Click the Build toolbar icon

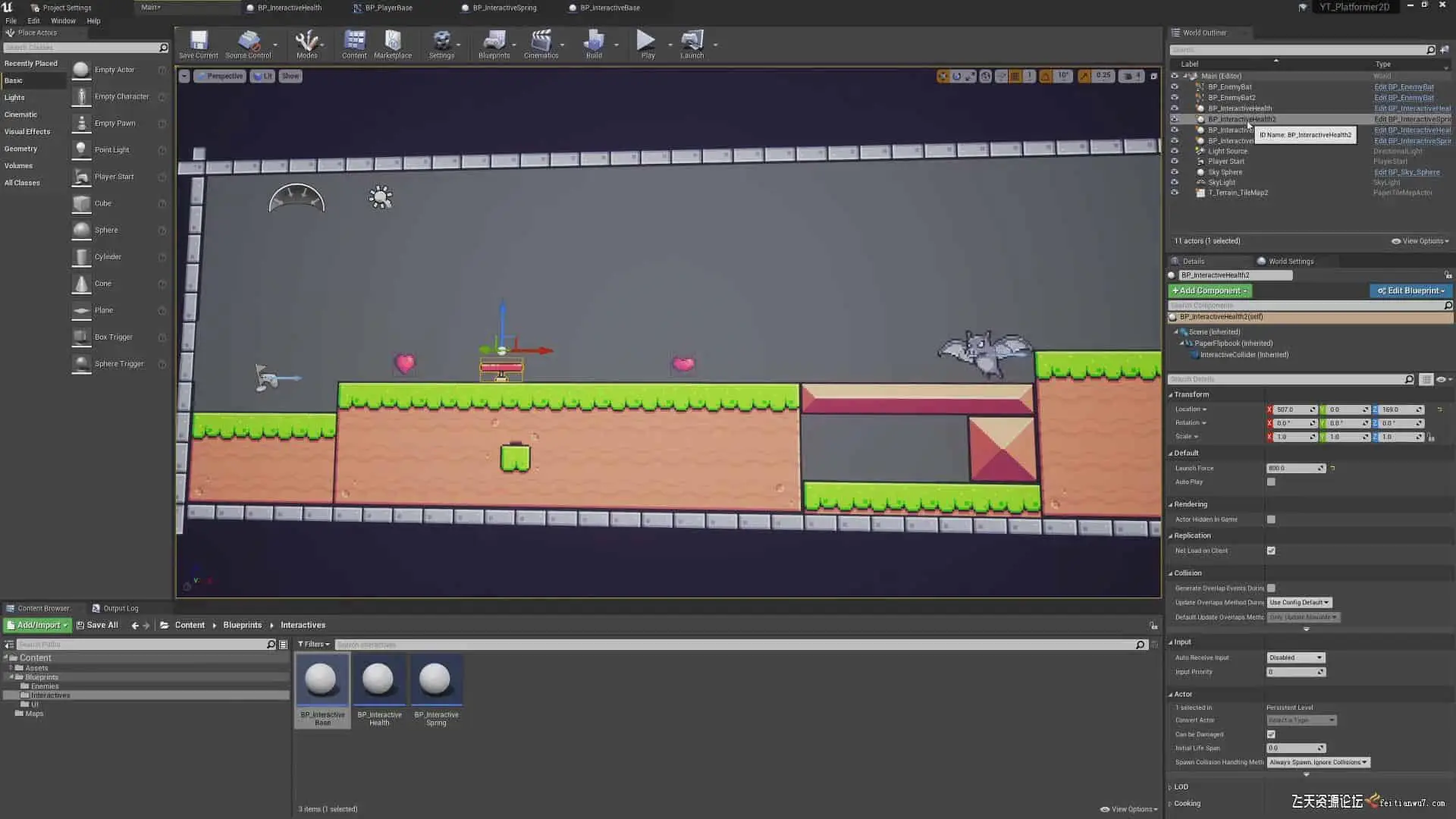click(594, 43)
